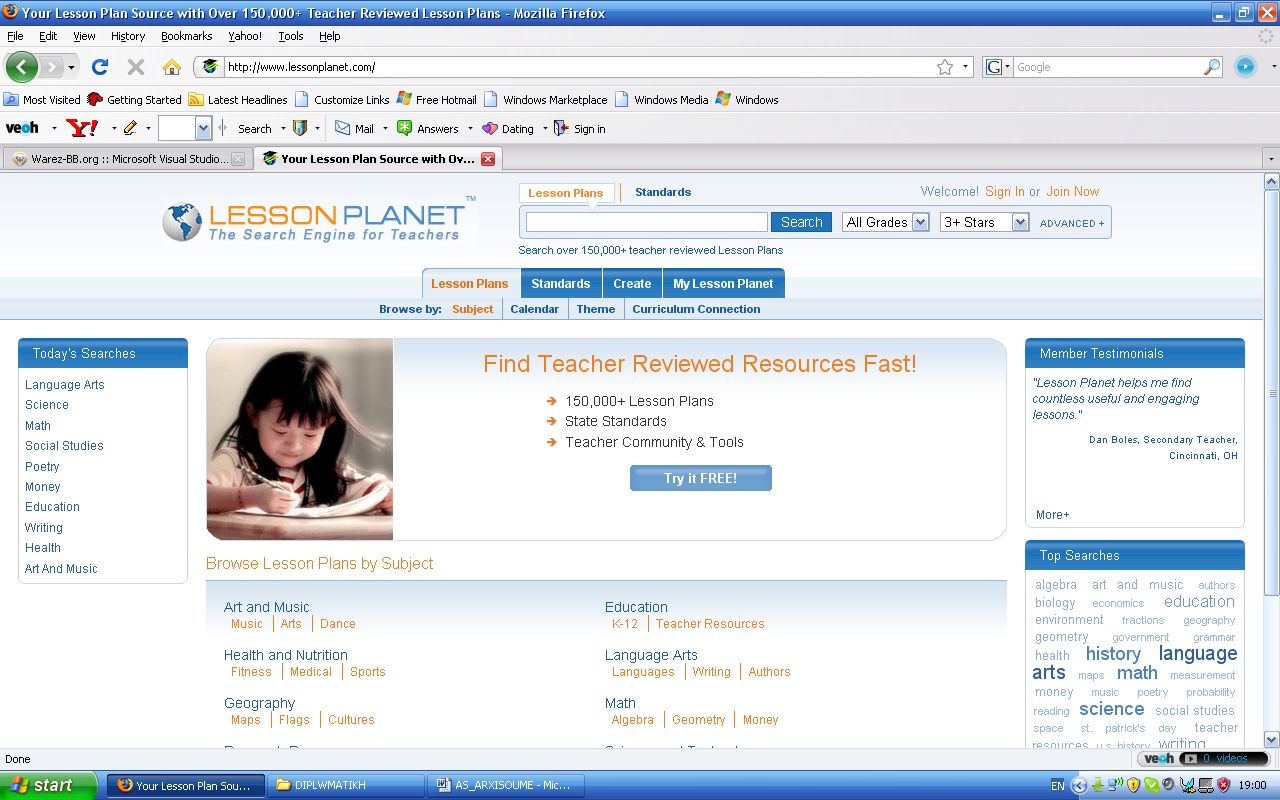The width and height of the screenshot is (1280, 800).
Task: Click the Lesson Planet site favicon in address bar
Action: pos(210,67)
